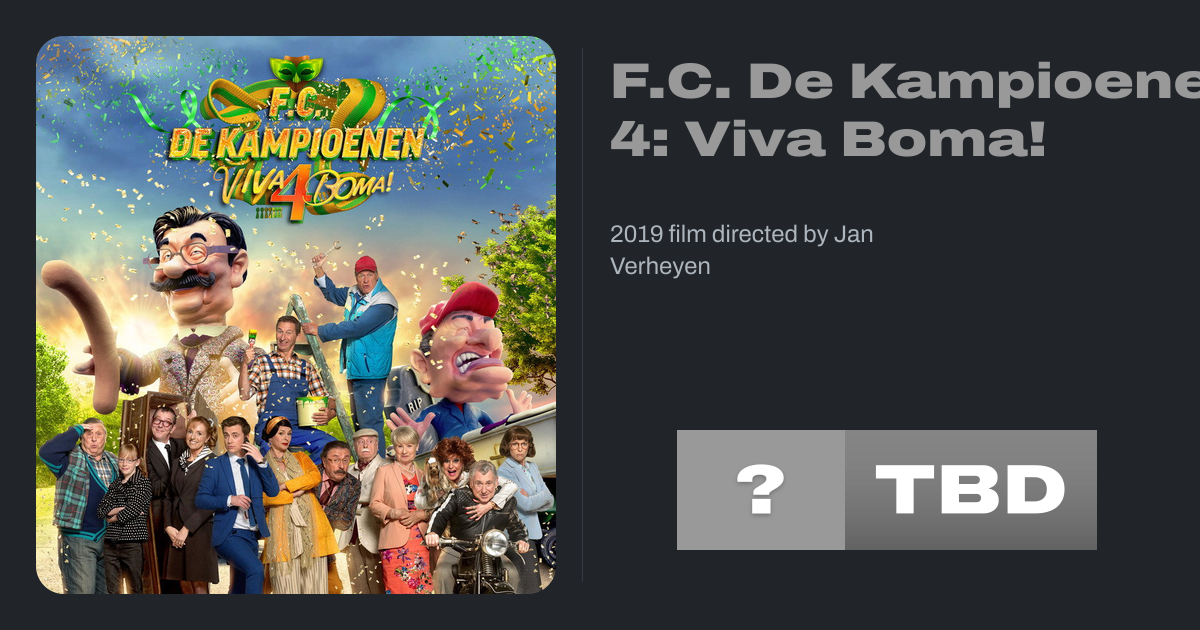Click the woman in floral dress
This screenshot has width=1200, height=630.
point(401,510)
